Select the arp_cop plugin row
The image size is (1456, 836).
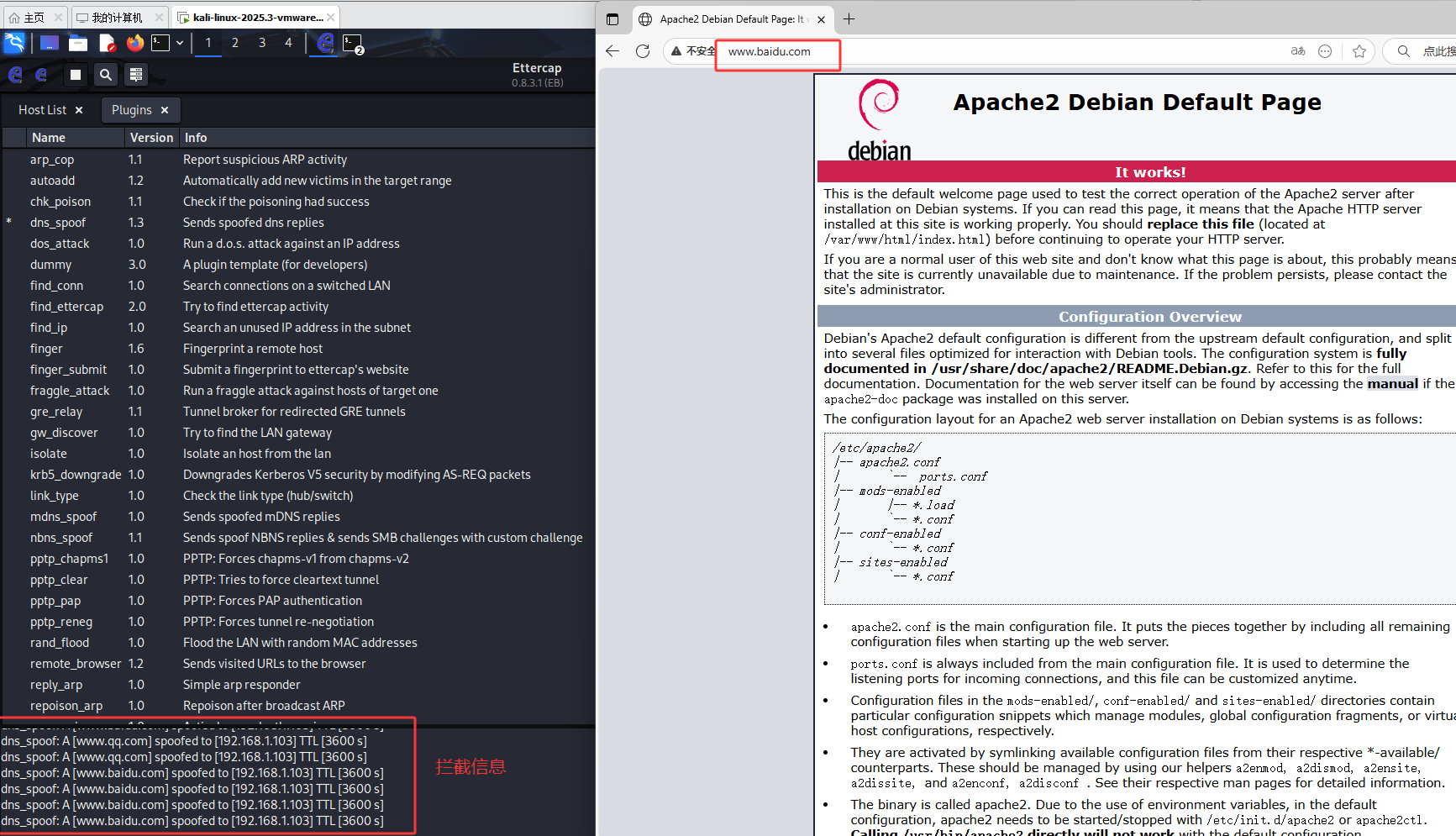point(298,160)
